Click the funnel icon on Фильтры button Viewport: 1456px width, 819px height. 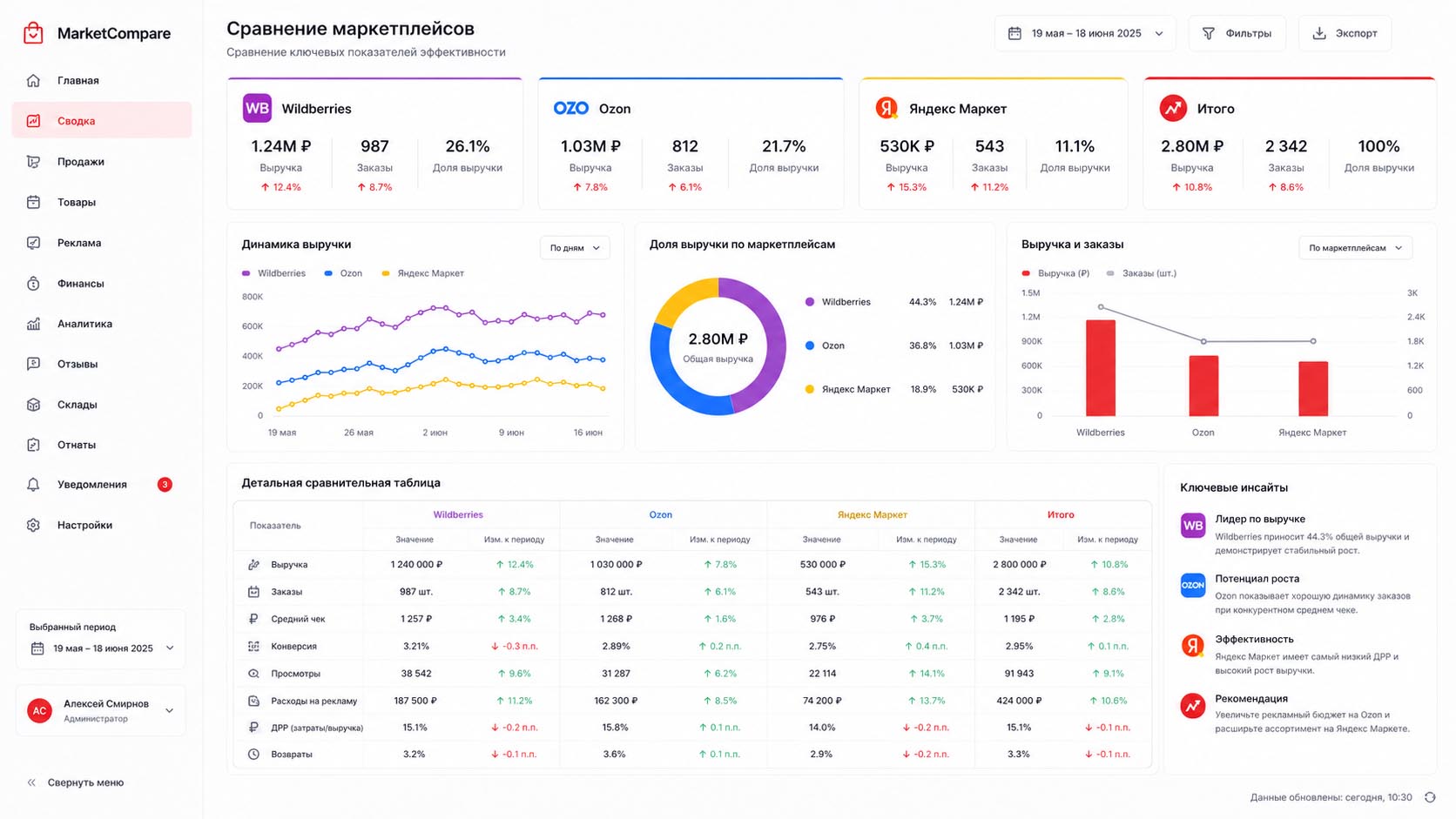1209,33
